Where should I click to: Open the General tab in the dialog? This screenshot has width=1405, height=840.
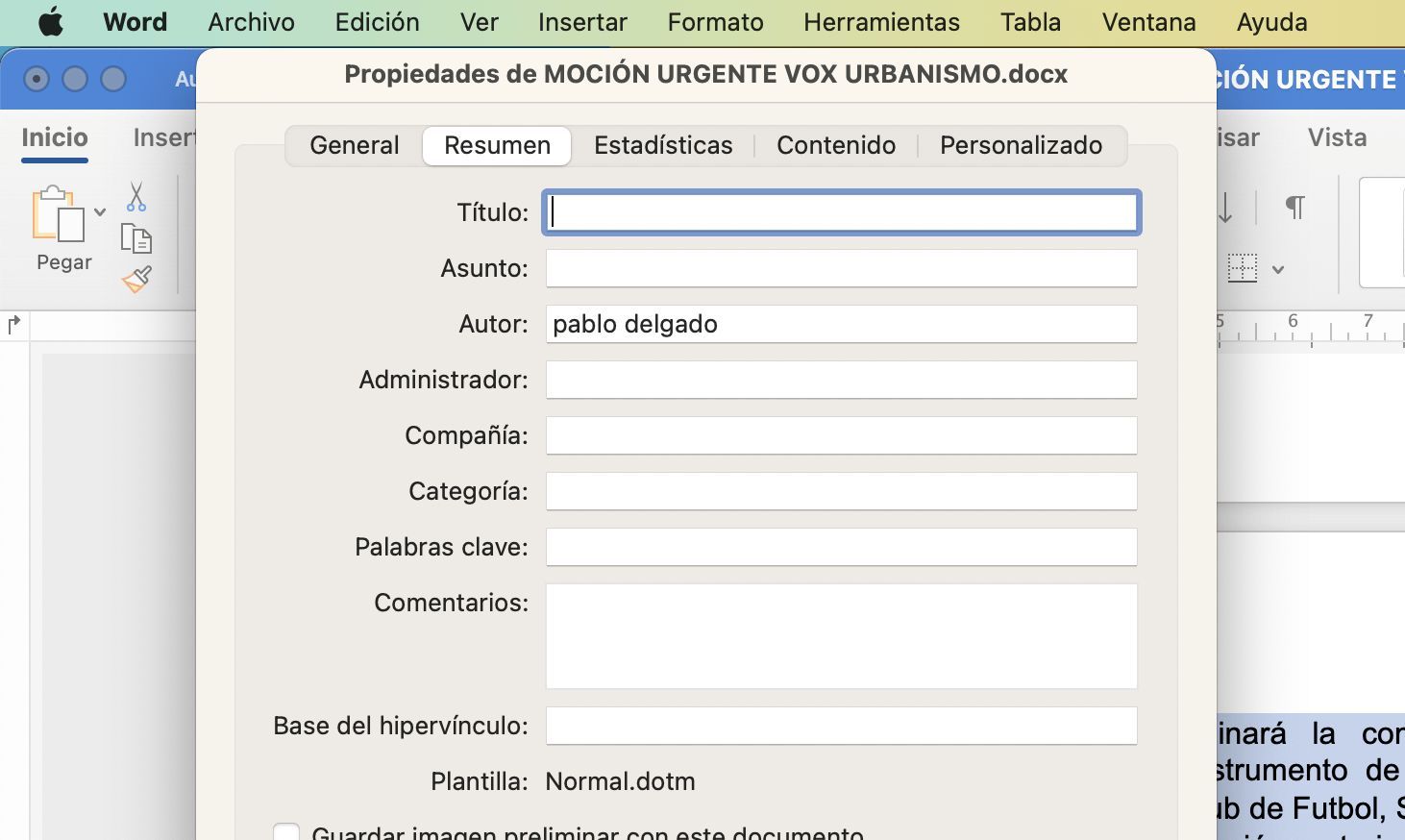tap(354, 145)
